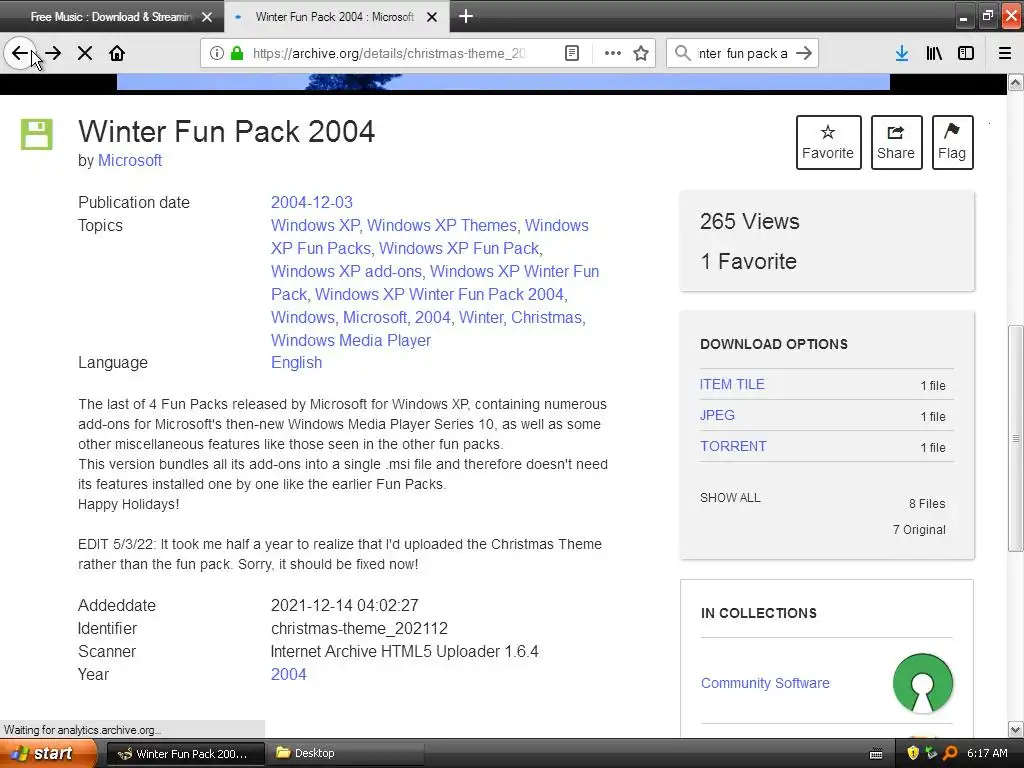This screenshot has height=768, width=1024.
Task: Click the magnifier tray icon
Action: coord(950,753)
